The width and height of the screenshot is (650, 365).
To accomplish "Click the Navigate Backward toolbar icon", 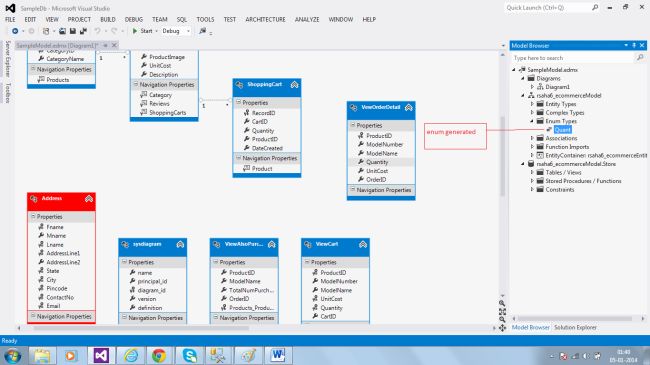I will [x=15, y=31].
